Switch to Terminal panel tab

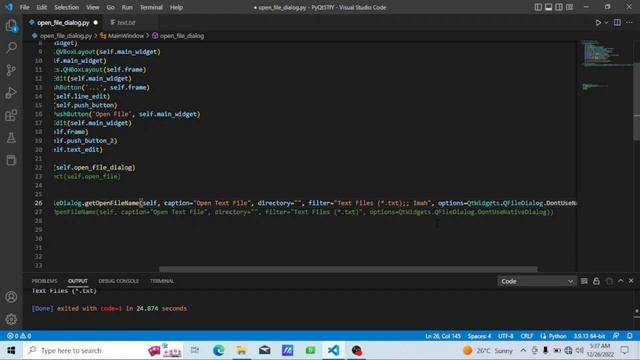(162, 281)
